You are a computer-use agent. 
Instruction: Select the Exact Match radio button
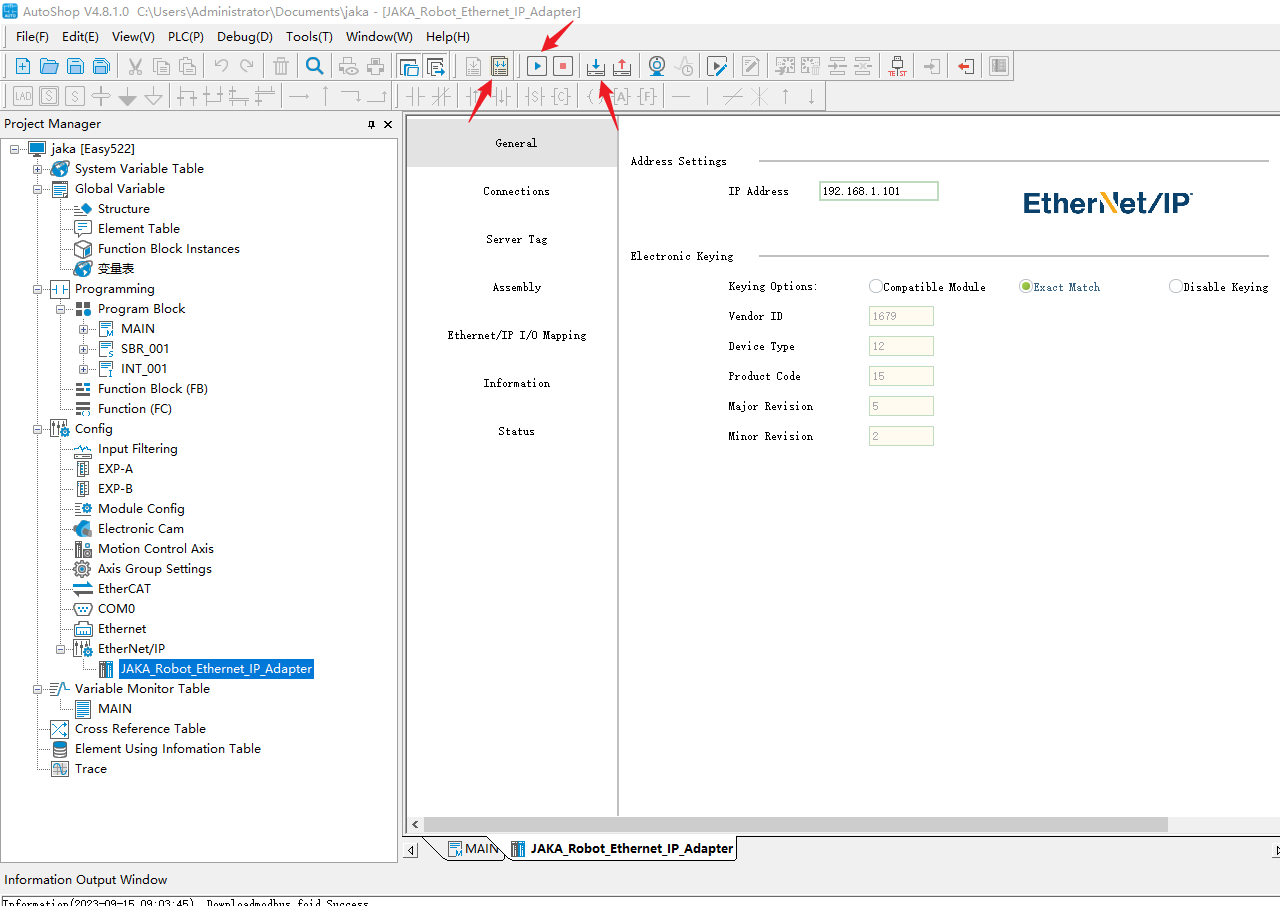click(x=1026, y=287)
